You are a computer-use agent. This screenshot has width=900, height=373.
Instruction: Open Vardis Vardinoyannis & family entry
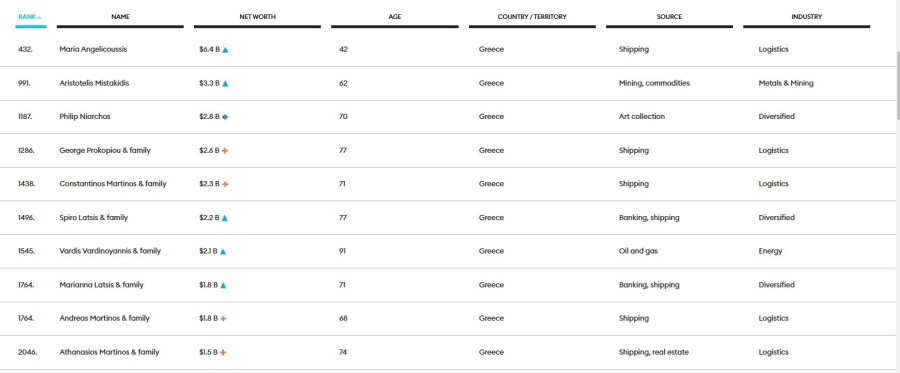[110, 251]
